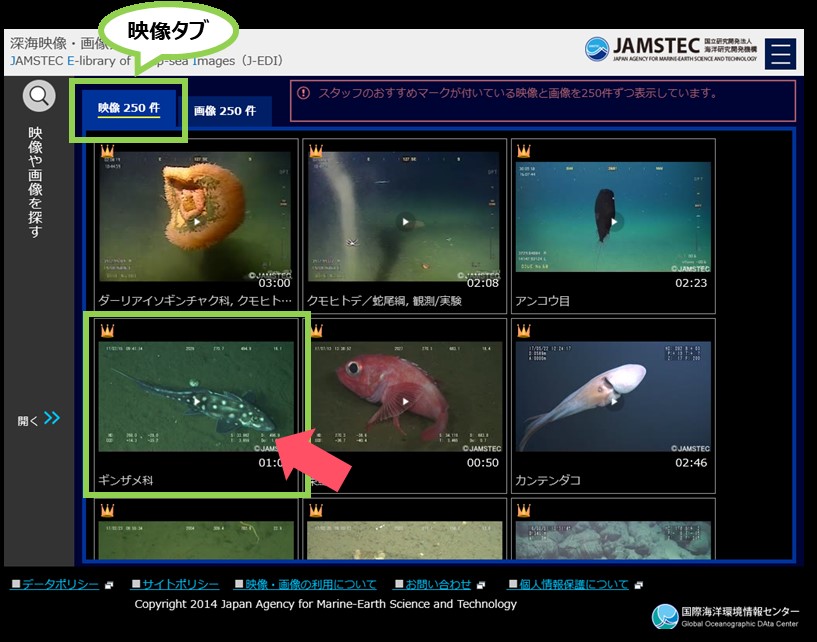The height and width of the screenshot is (642, 817).
Task: Play the クモヒトデ/蛇尾綱 video
Action: [404, 221]
